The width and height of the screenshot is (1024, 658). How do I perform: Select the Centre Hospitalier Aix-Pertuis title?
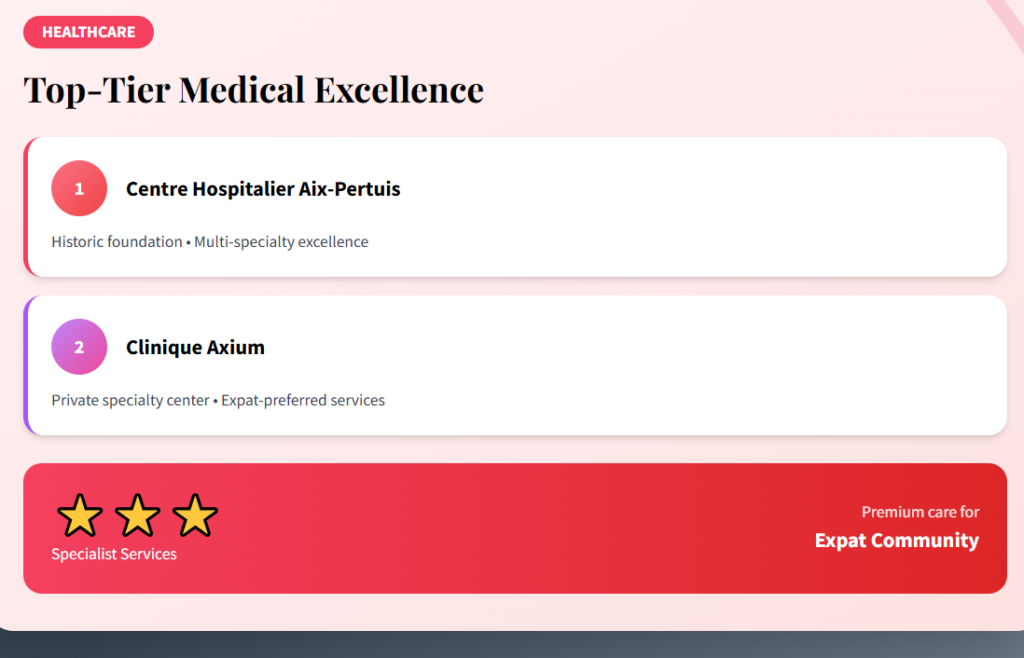263,189
